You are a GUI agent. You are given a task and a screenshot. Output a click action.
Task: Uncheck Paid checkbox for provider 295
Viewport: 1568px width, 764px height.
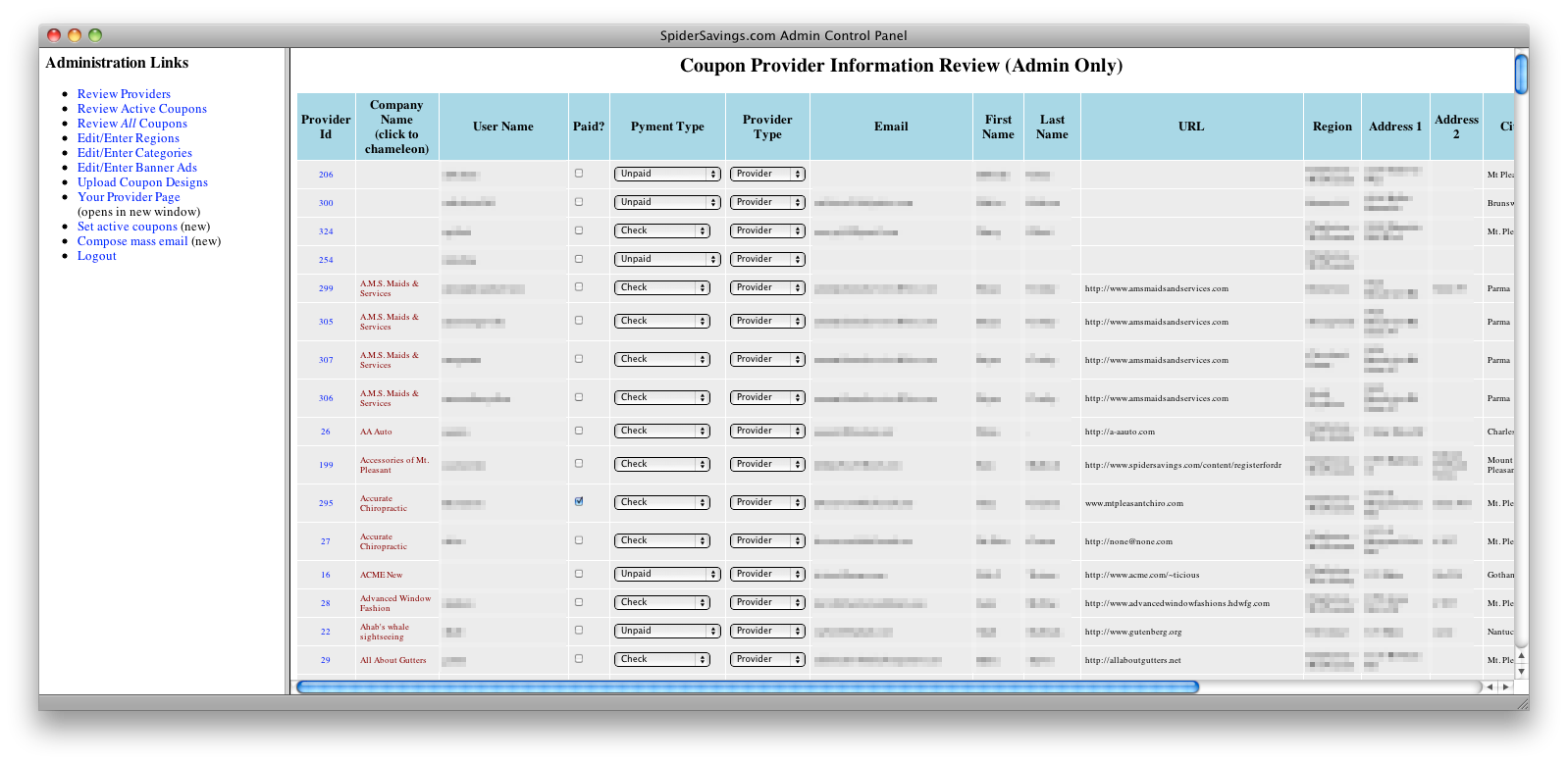pyautogui.click(x=579, y=501)
